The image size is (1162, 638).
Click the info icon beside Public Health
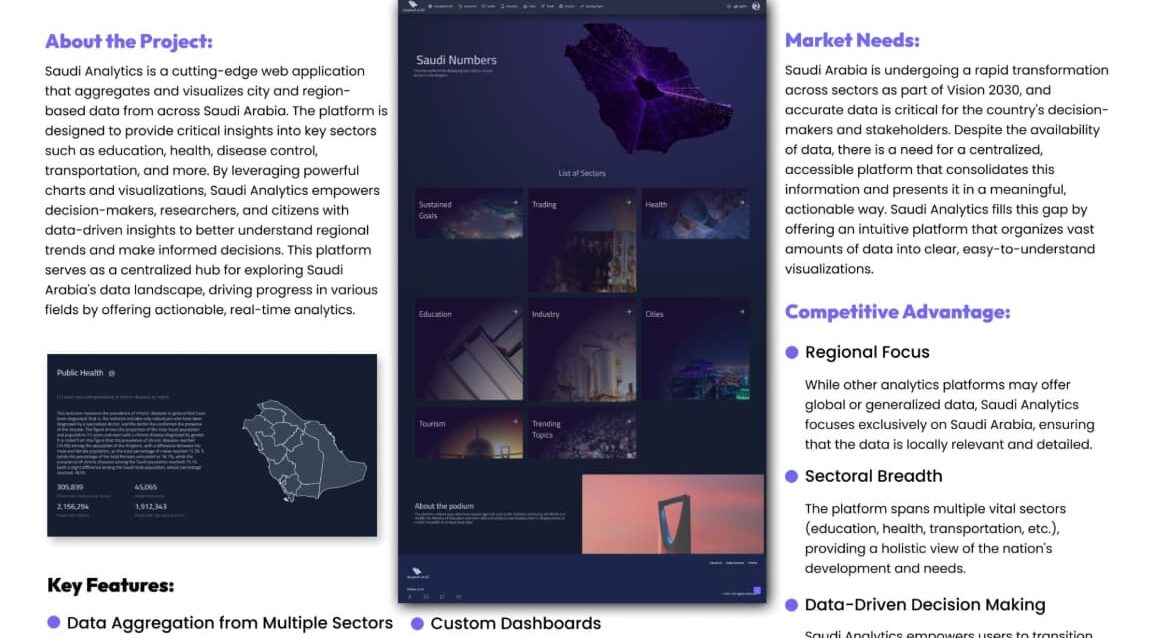click(111, 373)
